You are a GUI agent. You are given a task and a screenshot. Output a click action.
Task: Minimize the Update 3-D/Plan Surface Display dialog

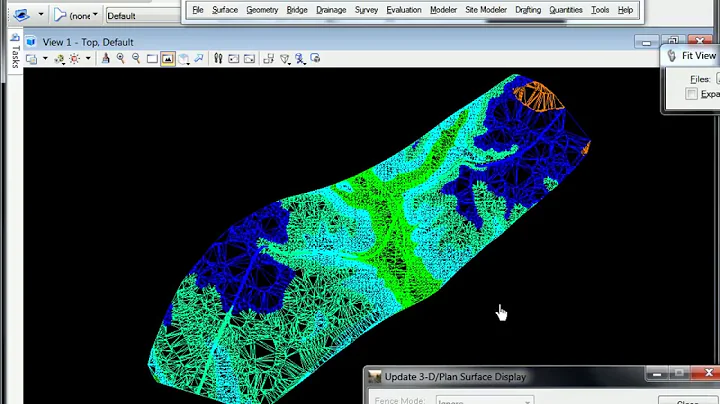[657, 374]
